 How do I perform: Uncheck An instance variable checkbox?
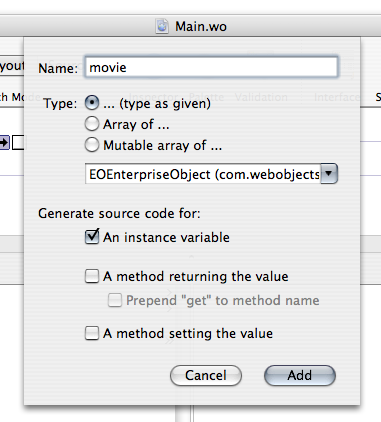pyautogui.click(x=92, y=237)
